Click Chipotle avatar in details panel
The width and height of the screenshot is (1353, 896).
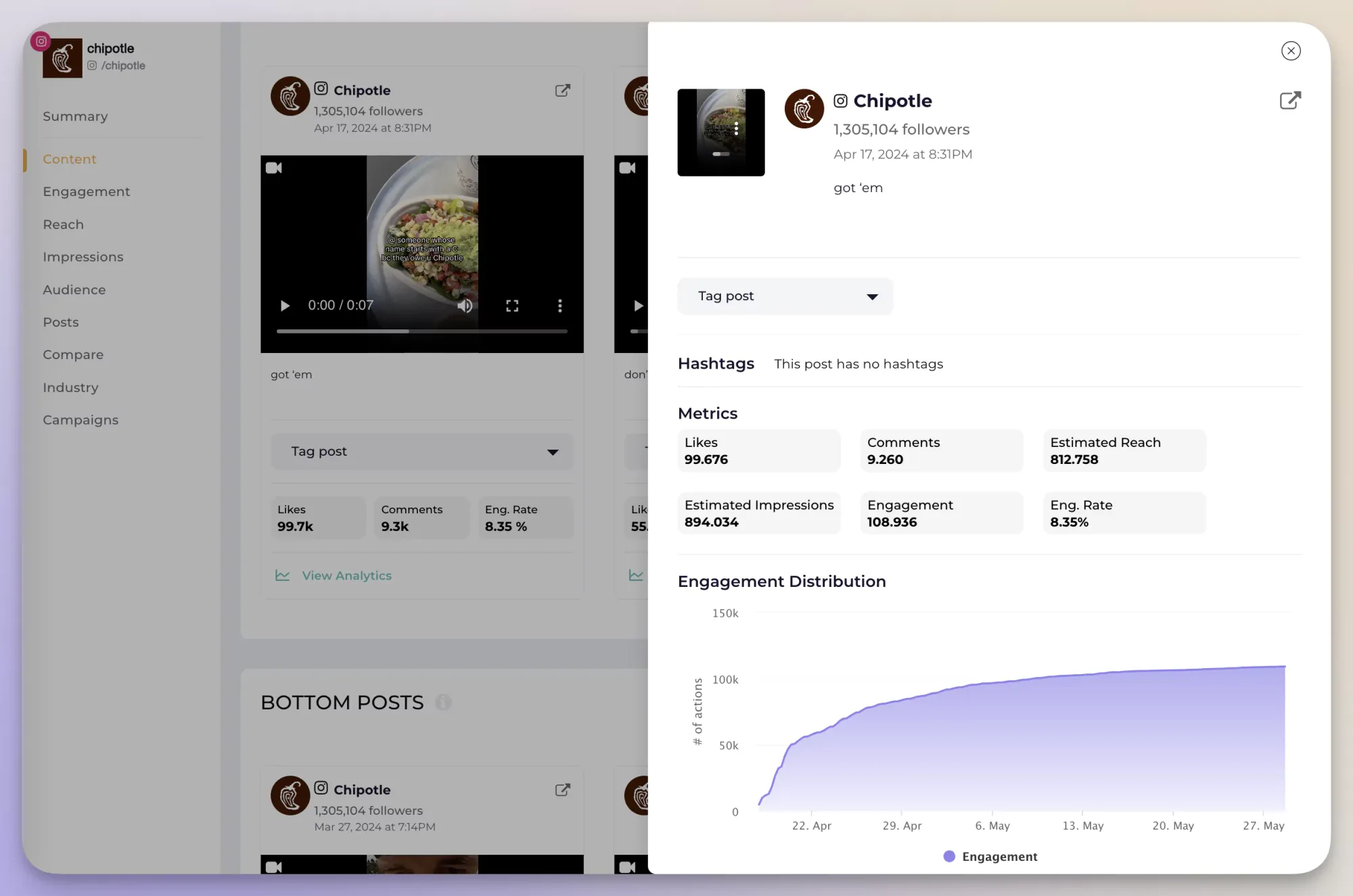click(x=804, y=108)
